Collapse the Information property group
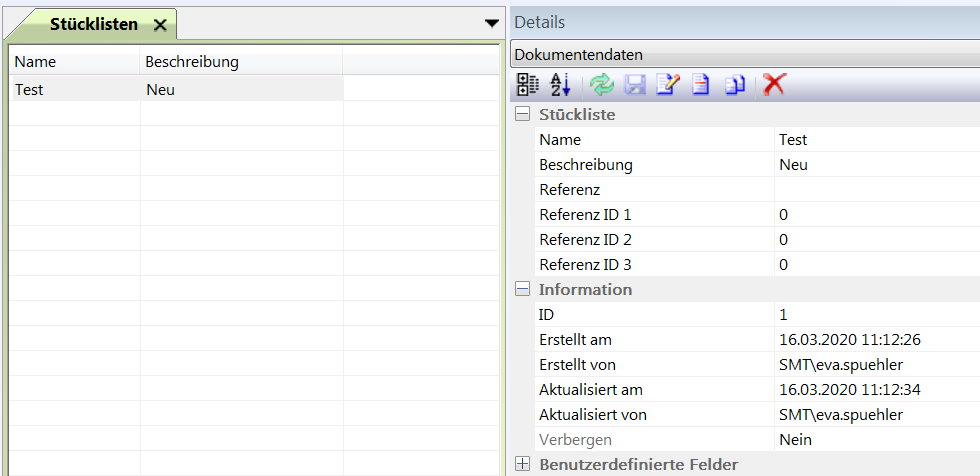The image size is (980, 476). [x=522, y=290]
